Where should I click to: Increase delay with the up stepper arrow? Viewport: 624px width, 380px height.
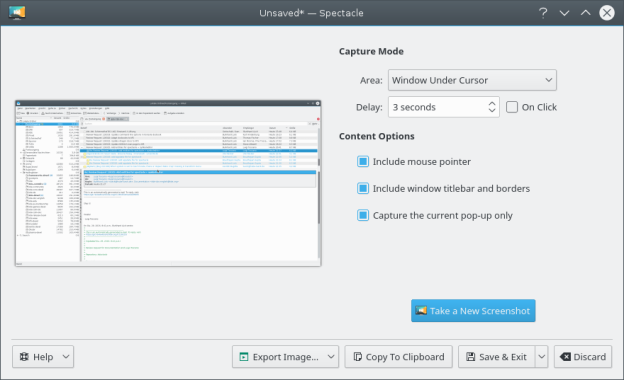(x=492, y=103)
